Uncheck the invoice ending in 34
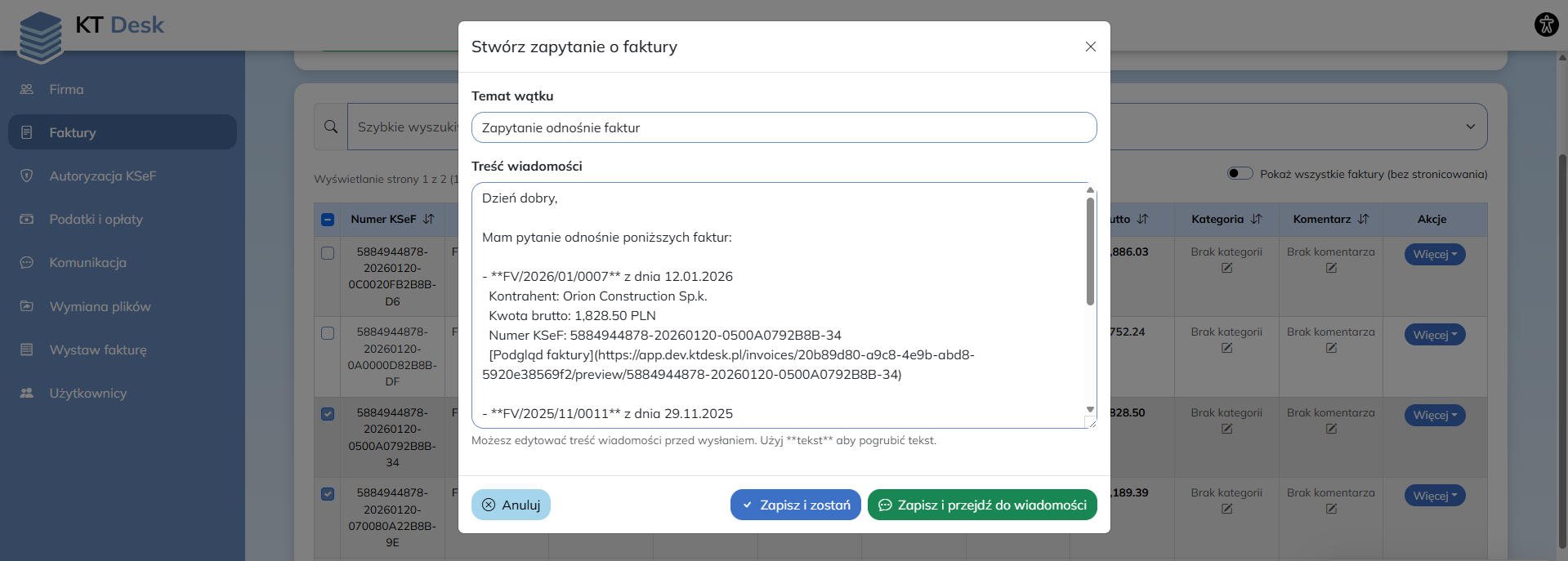1568x561 pixels. pos(328,414)
